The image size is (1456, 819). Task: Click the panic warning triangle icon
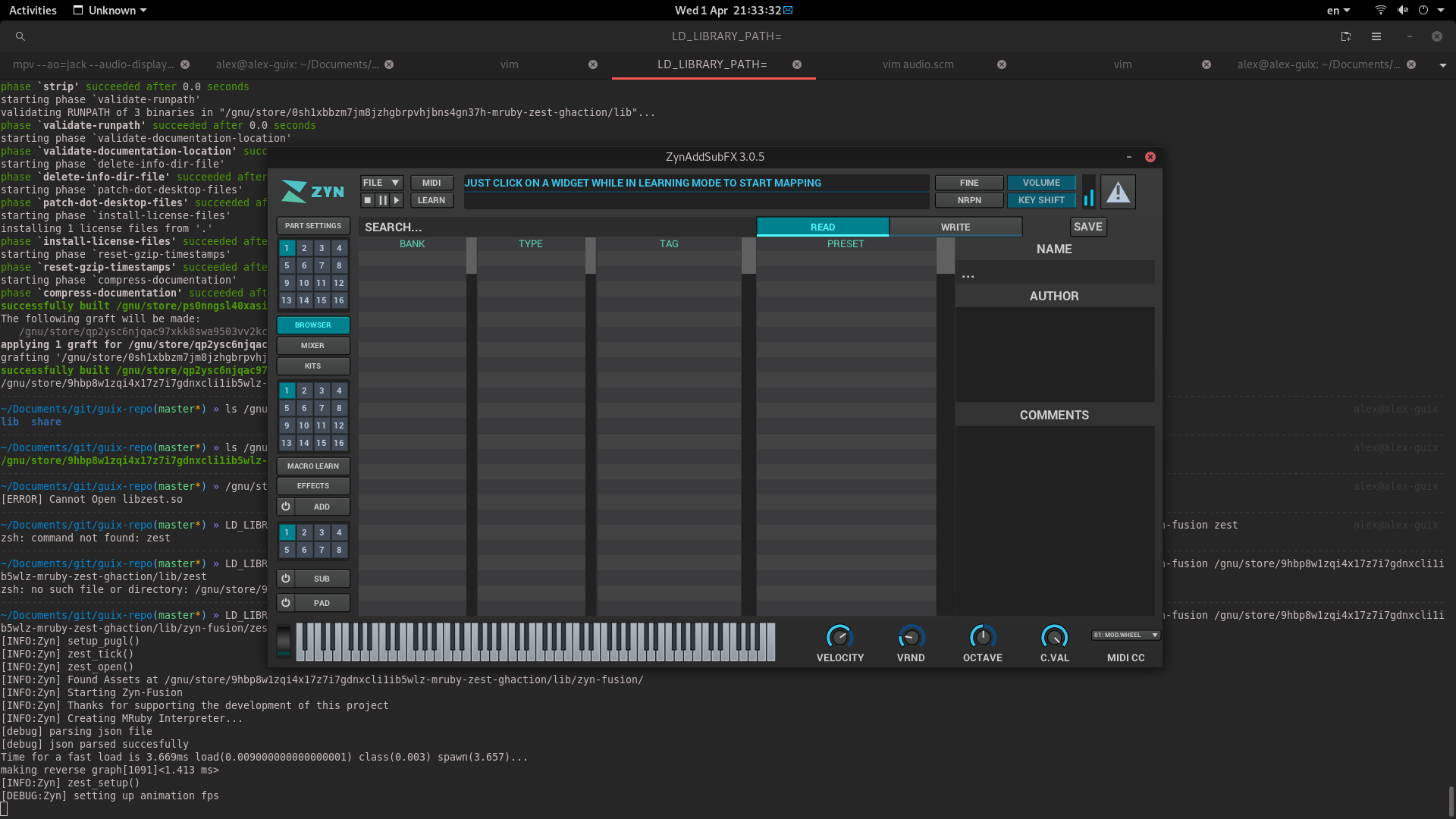[1118, 192]
